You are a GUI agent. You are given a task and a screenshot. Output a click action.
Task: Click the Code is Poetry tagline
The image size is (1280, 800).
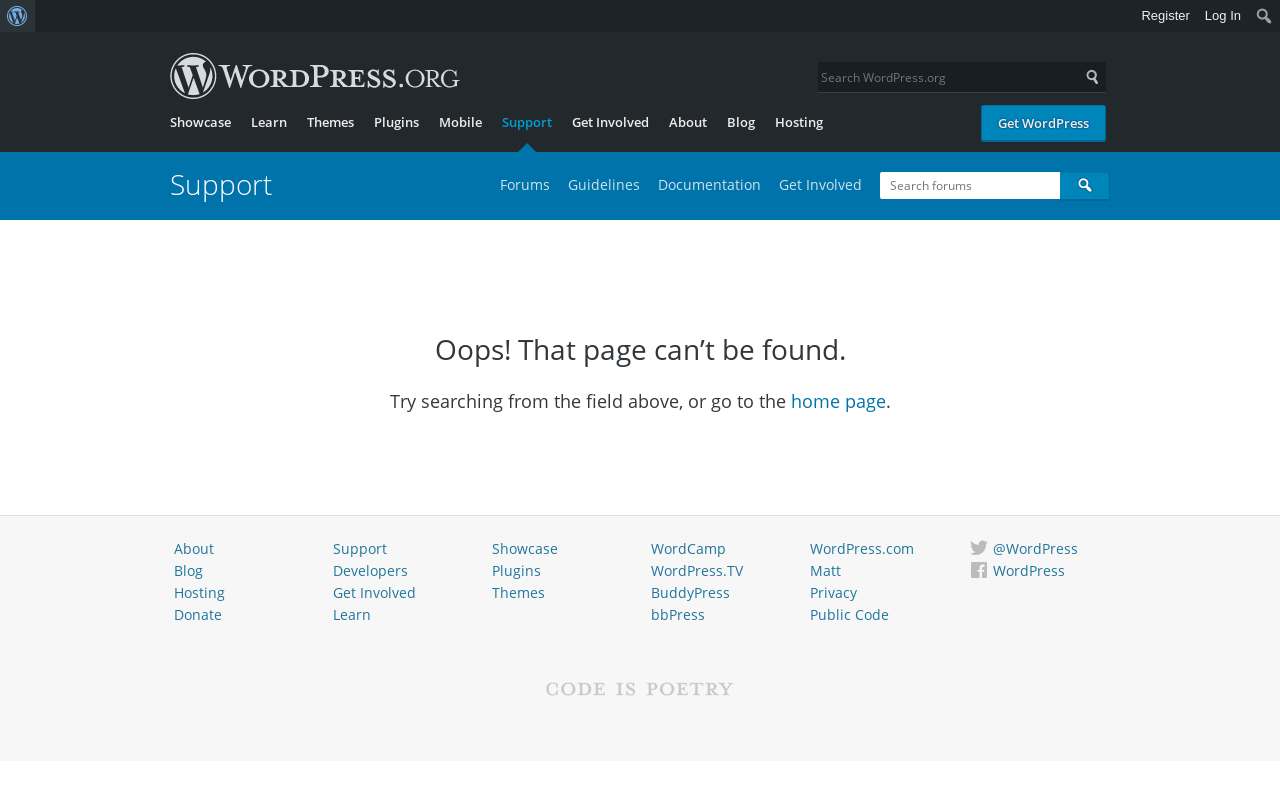(640, 689)
